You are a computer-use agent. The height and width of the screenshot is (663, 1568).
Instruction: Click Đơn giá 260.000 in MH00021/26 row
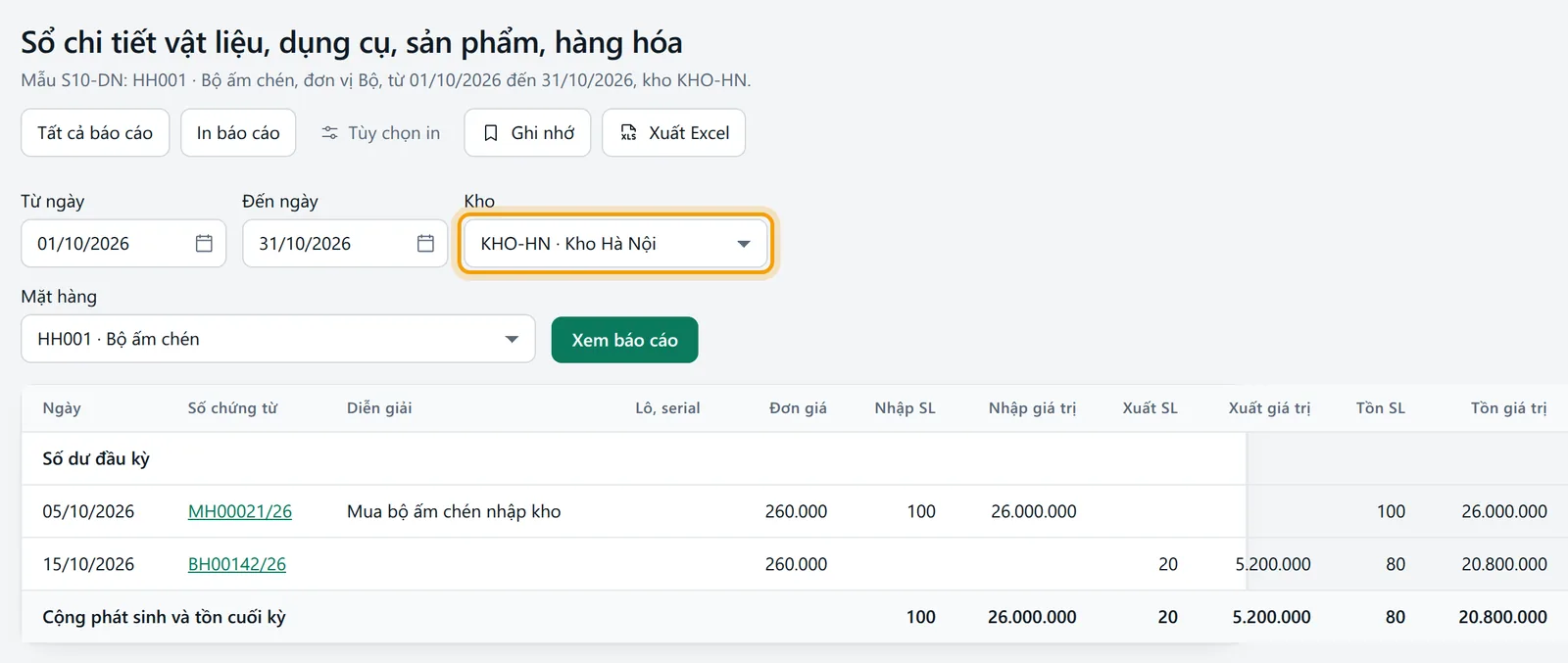(x=796, y=511)
